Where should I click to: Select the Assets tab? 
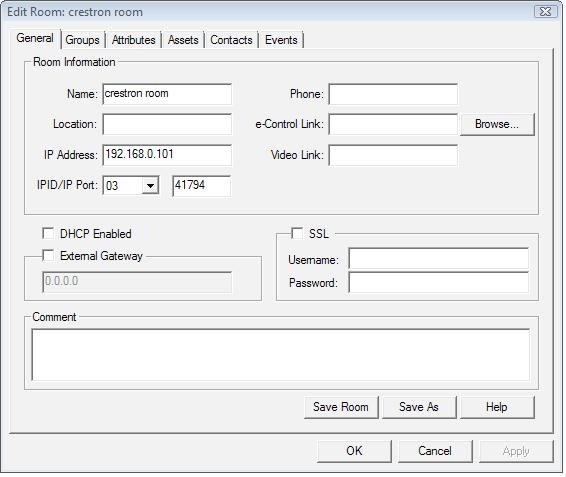[x=183, y=40]
